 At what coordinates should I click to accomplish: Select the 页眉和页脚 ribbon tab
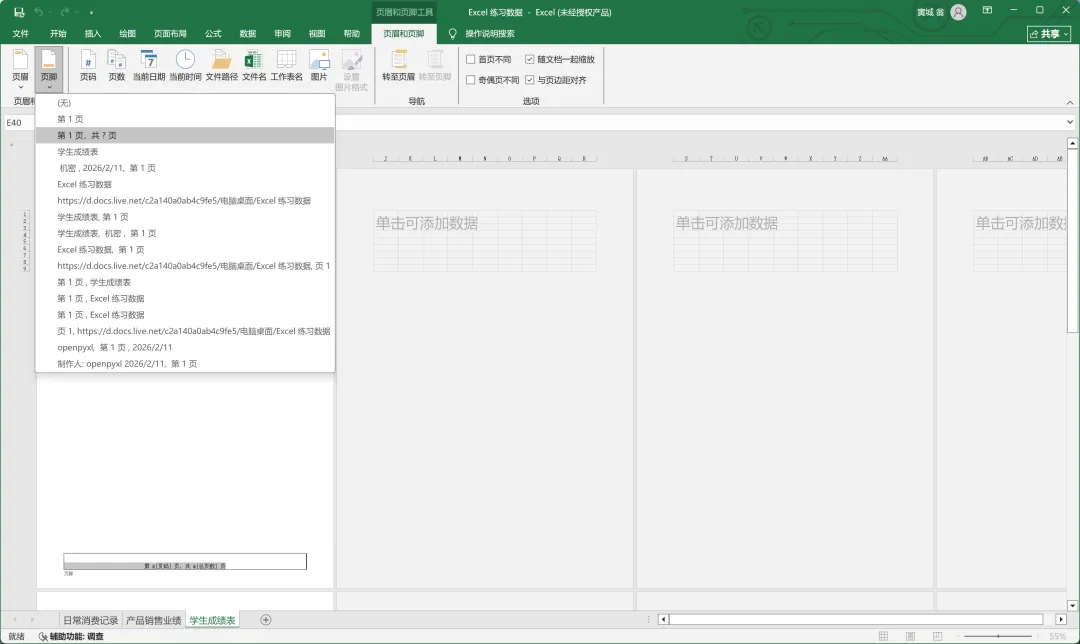(404, 33)
